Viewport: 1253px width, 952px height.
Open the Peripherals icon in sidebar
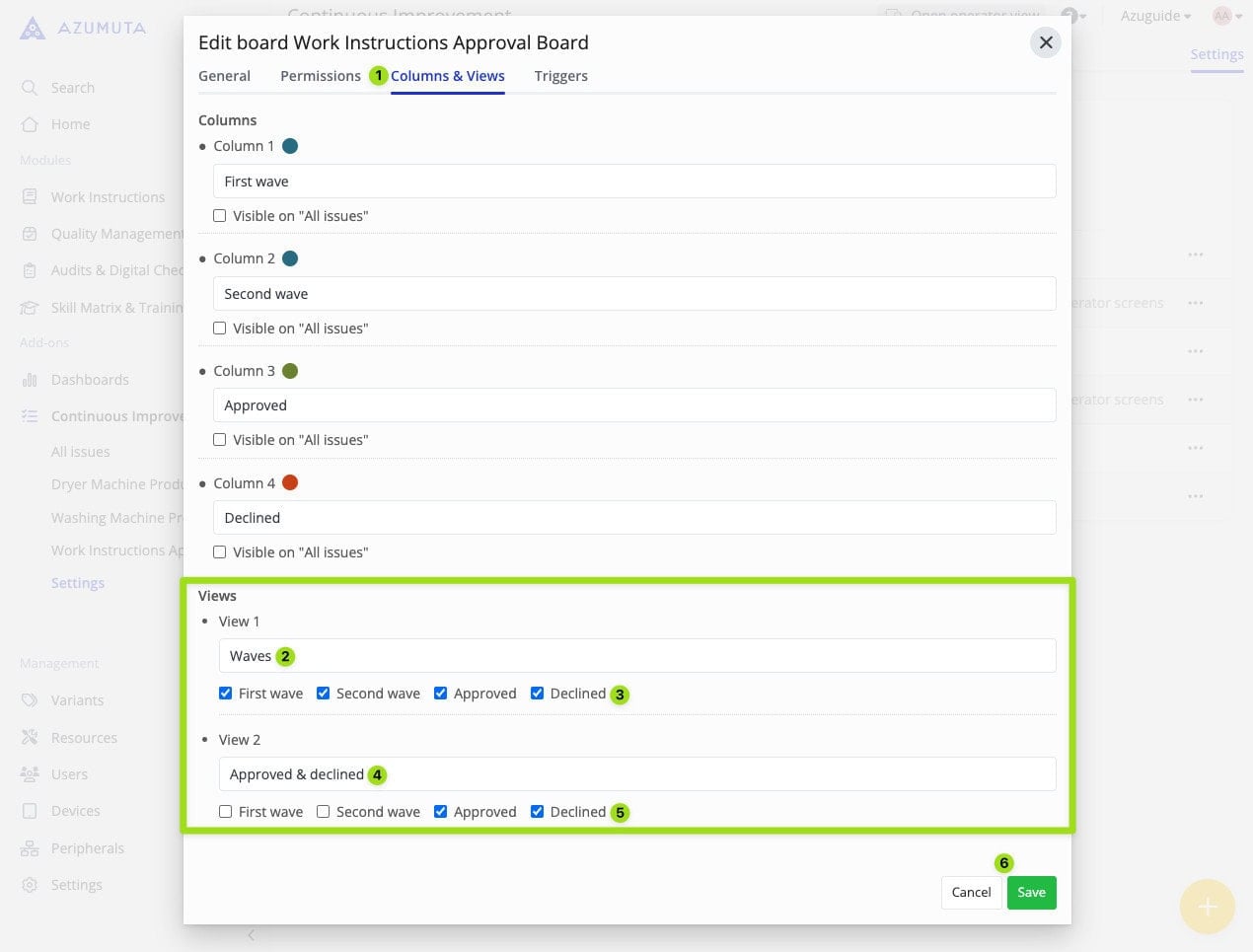(30, 848)
